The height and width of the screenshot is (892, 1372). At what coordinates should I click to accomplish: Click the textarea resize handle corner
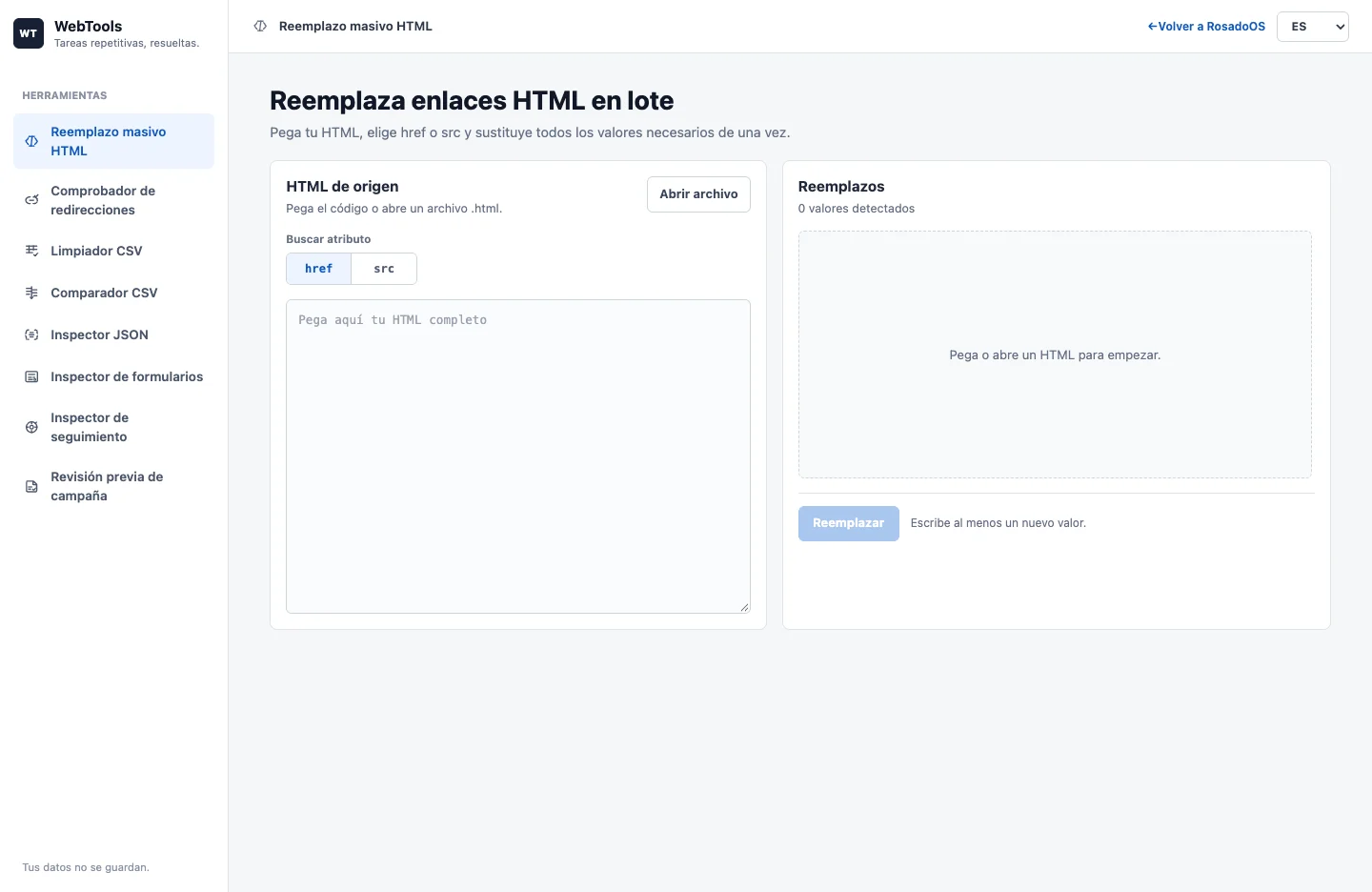tap(744, 607)
